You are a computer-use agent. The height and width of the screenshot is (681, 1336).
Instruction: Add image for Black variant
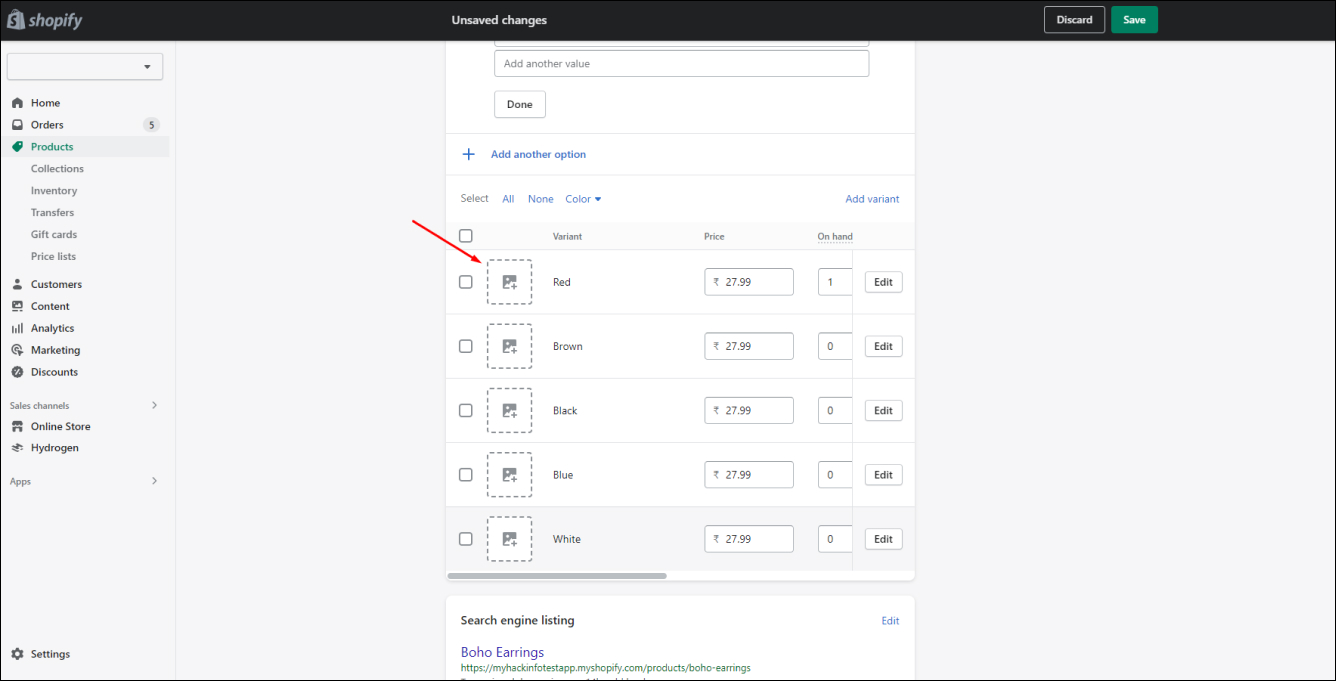click(509, 410)
